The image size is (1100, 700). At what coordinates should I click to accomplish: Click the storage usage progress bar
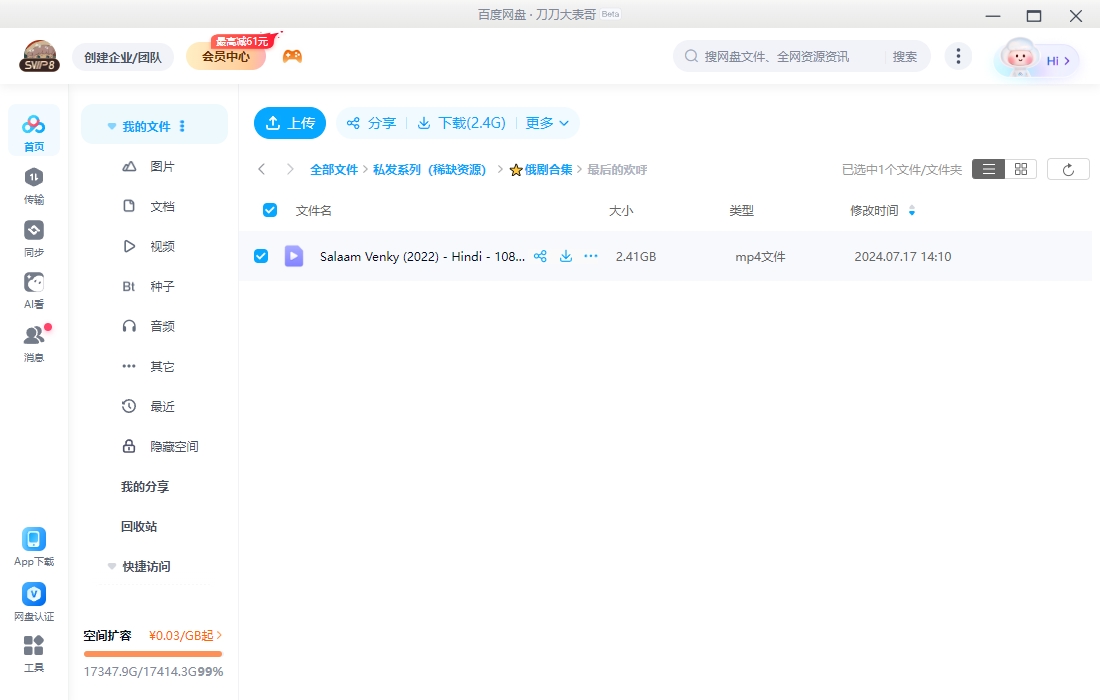click(x=153, y=654)
